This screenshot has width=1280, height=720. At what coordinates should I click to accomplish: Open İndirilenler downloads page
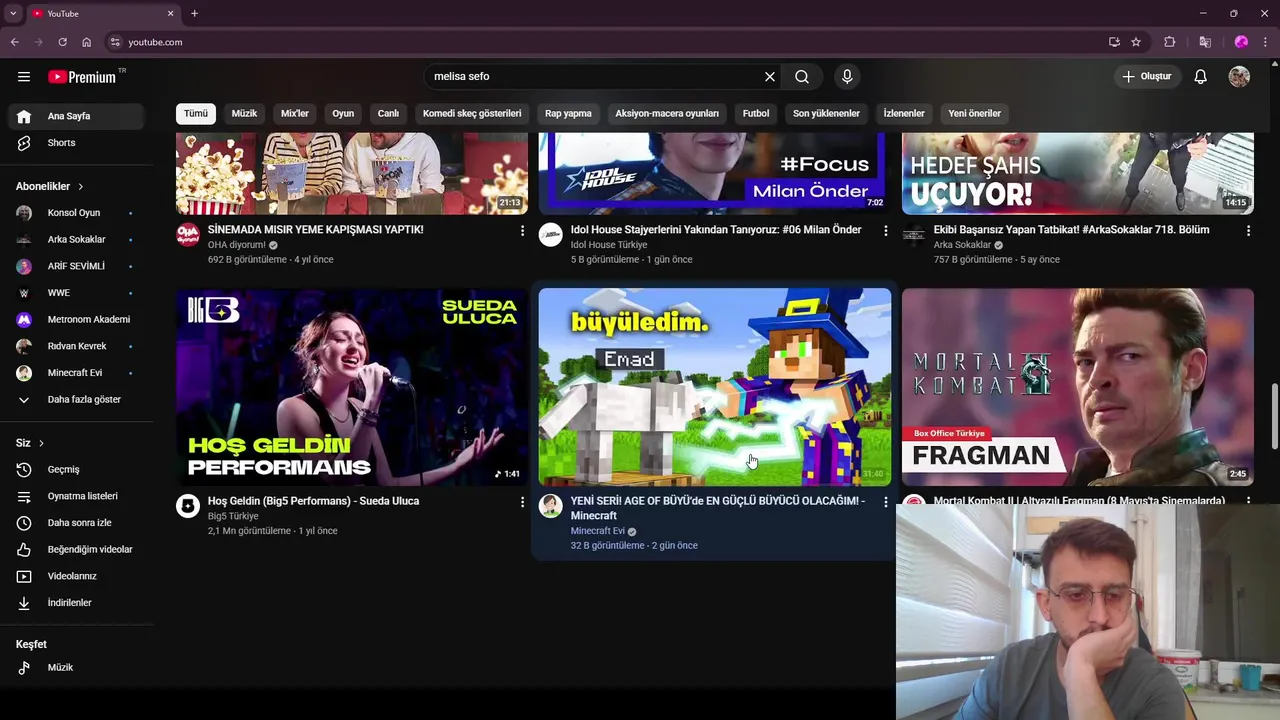[x=76, y=603]
